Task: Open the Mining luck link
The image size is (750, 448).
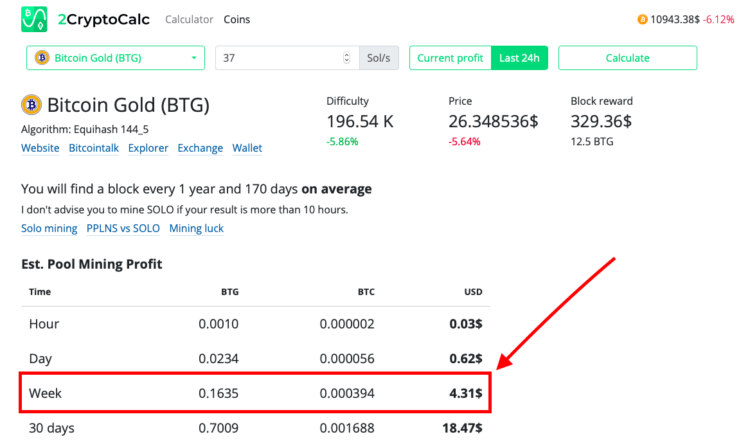Action: point(196,229)
